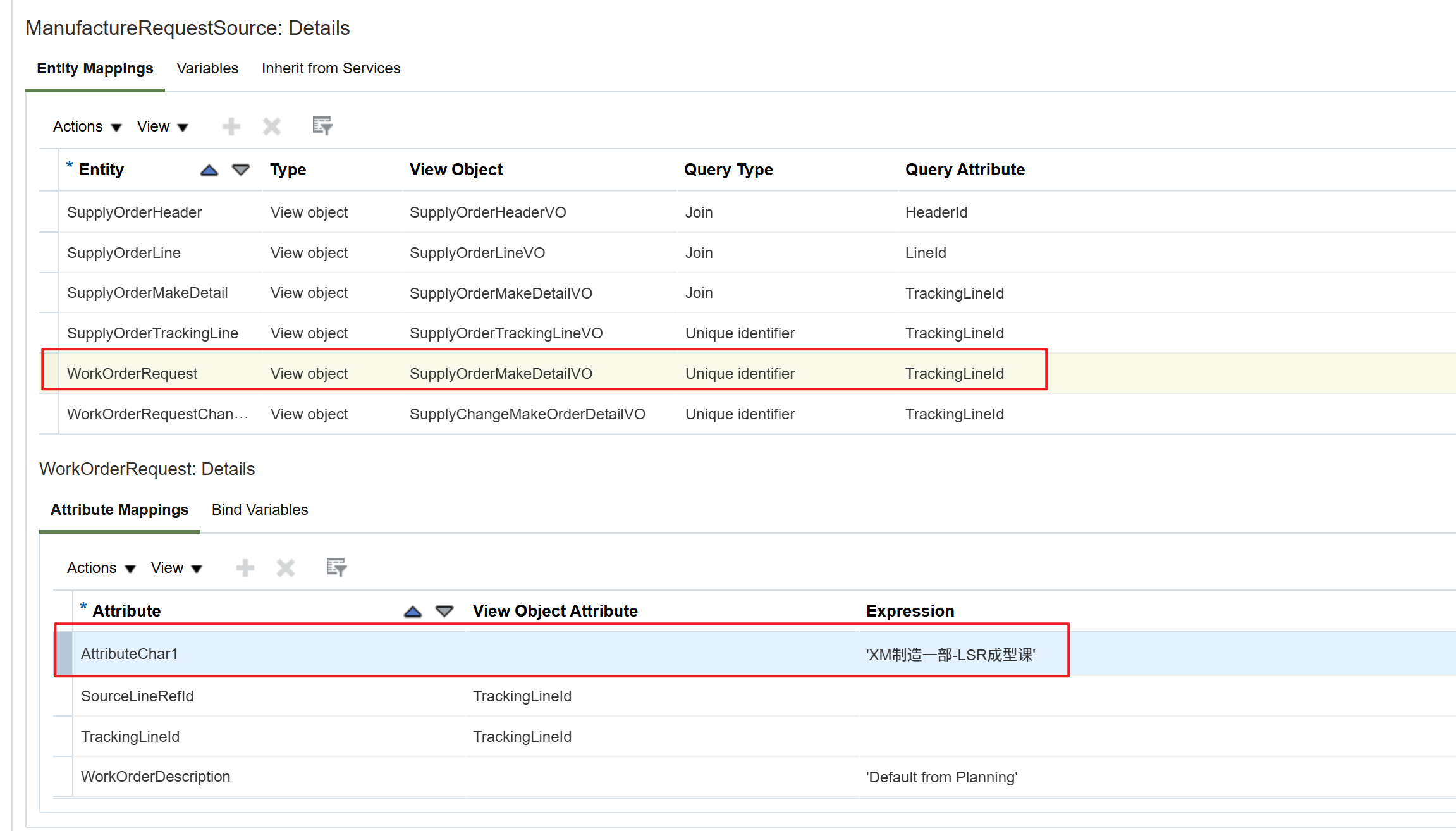Image resolution: width=1456 pixels, height=831 pixels.
Task: Select the SourceLineRefId attribute row
Action: pyautogui.click(x=137, y=696)
